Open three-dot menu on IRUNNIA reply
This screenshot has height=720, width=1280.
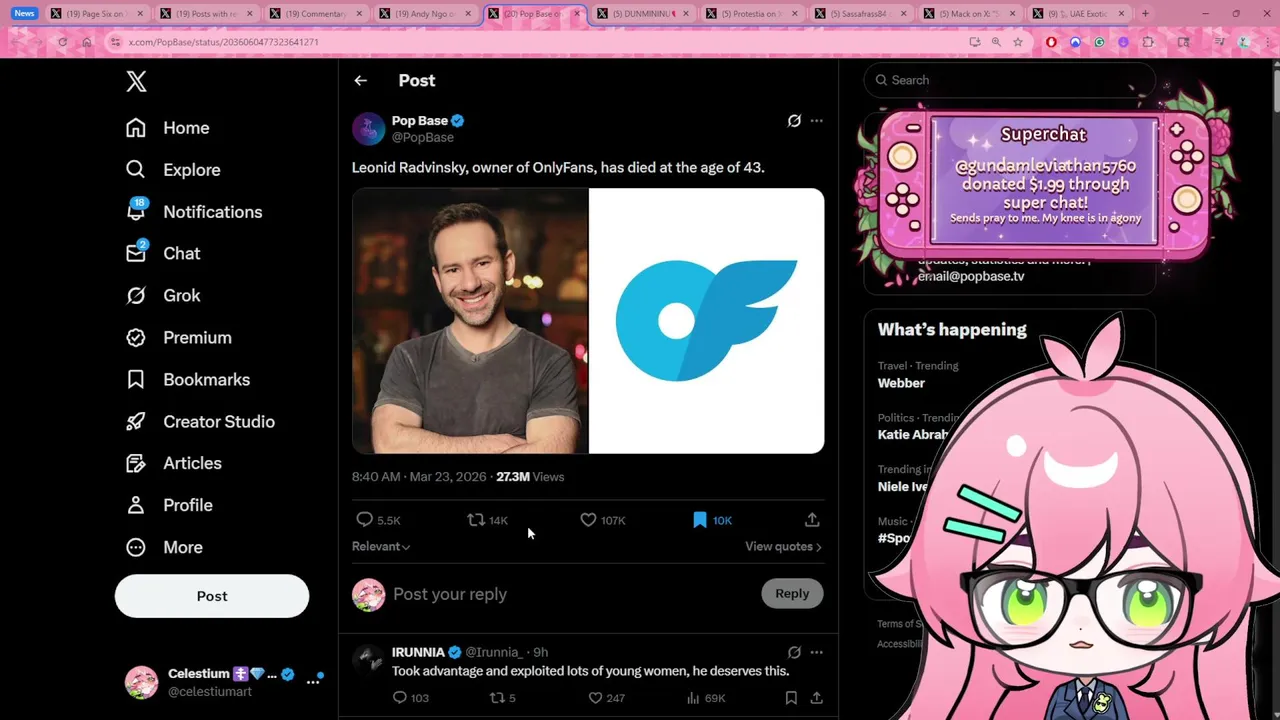coord(817,652)
